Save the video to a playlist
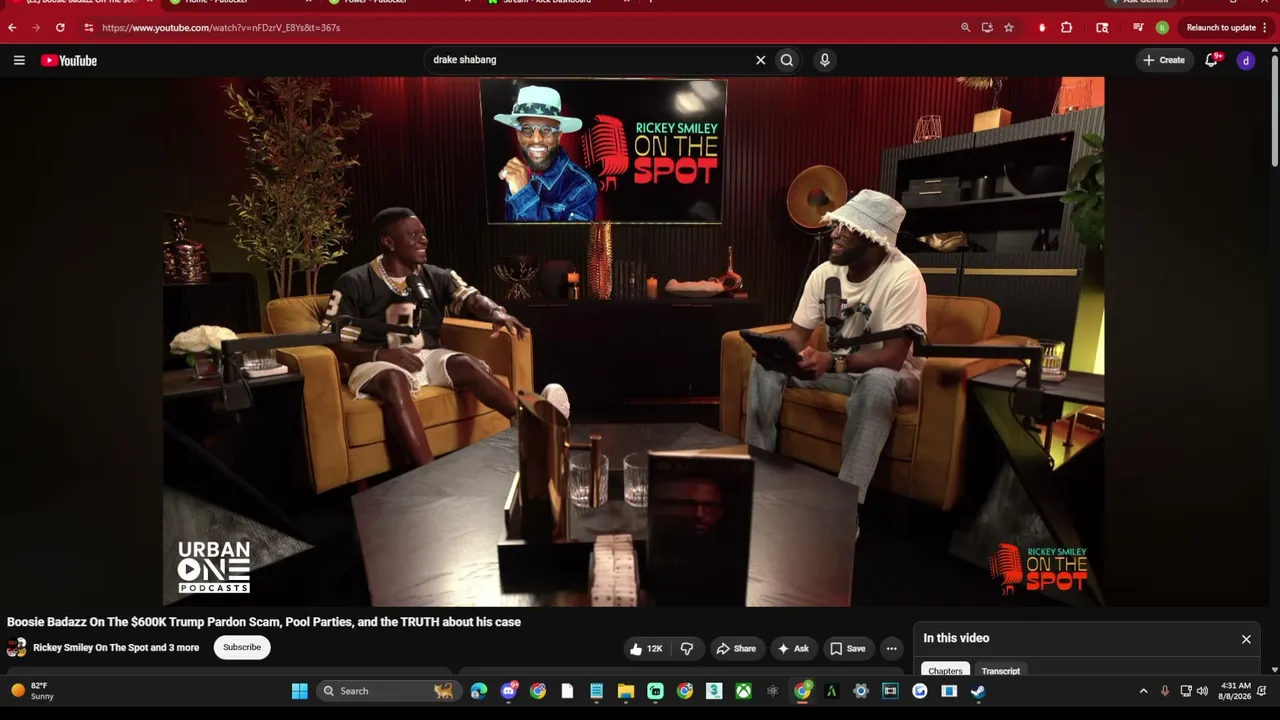The width and height of the screenshot is (1280, 720). (848, 648)
